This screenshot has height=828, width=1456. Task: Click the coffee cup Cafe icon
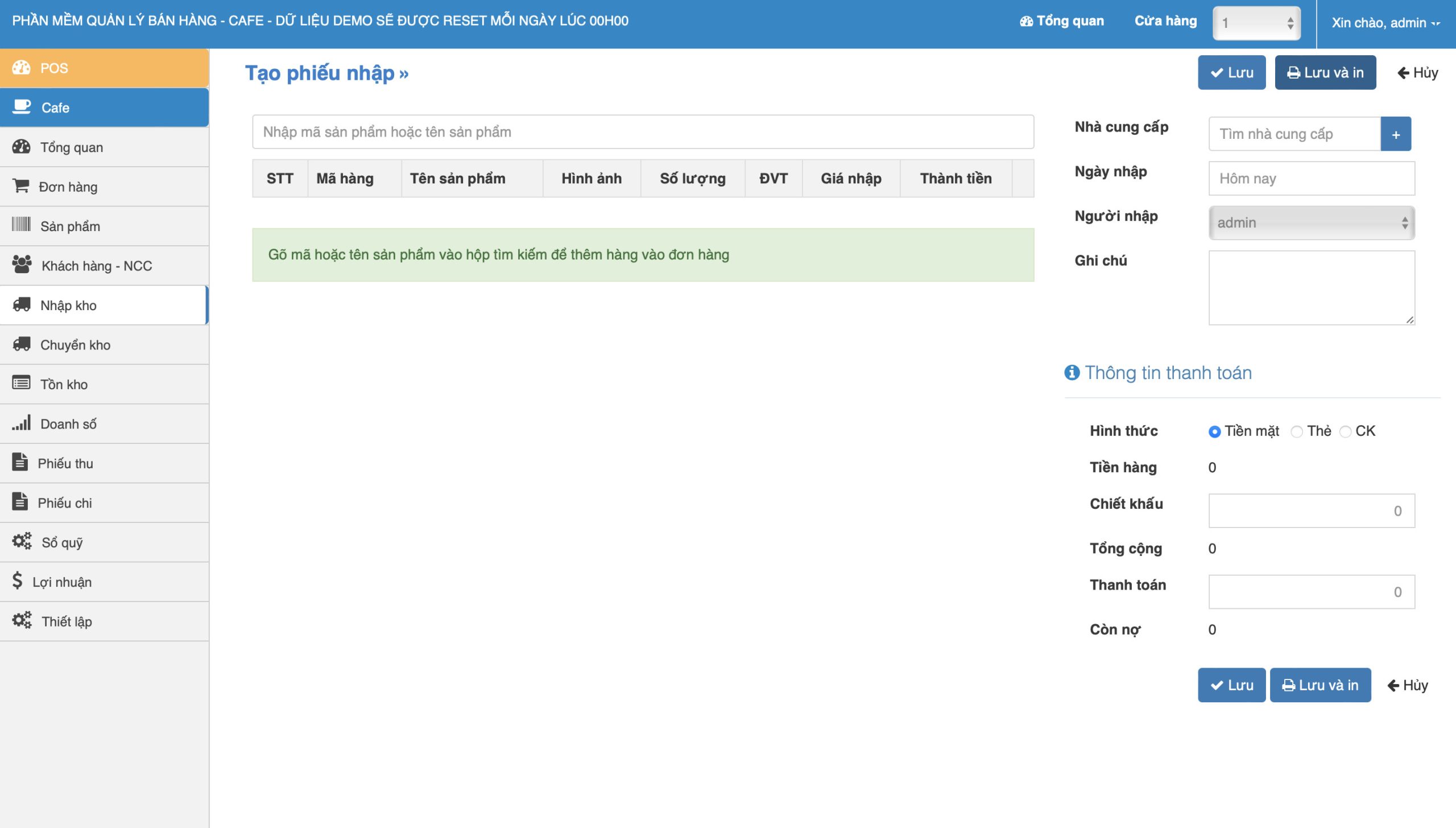(x=22, y=107)
